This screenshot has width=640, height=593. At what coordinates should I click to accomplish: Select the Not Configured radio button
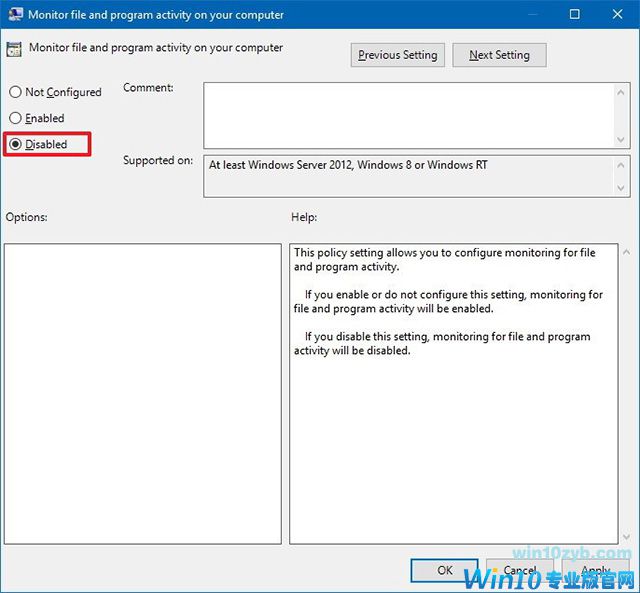point(15,92)
